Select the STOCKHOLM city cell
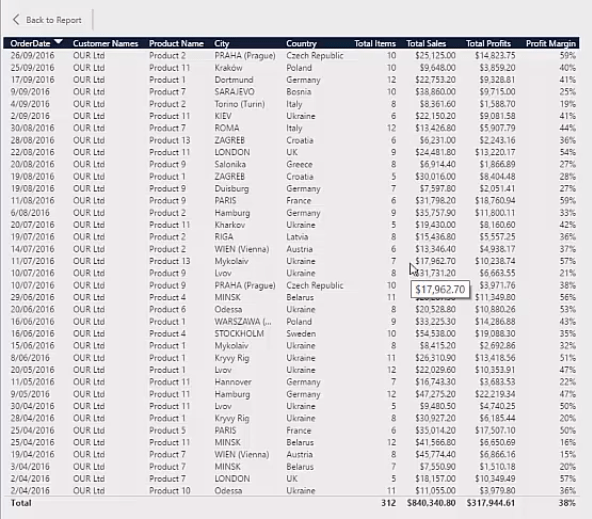The height and width of the screenshot is (519, 592). (x=239, y=334)
